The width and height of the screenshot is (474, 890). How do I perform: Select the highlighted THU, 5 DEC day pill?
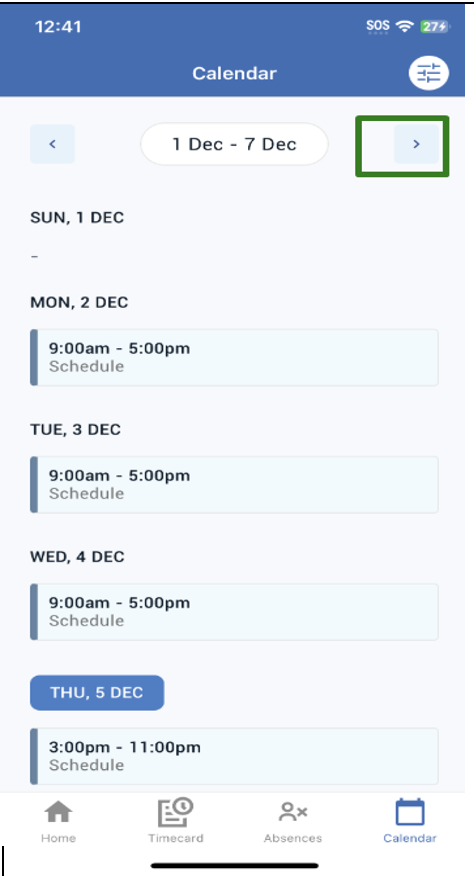(x=97, y=692)
